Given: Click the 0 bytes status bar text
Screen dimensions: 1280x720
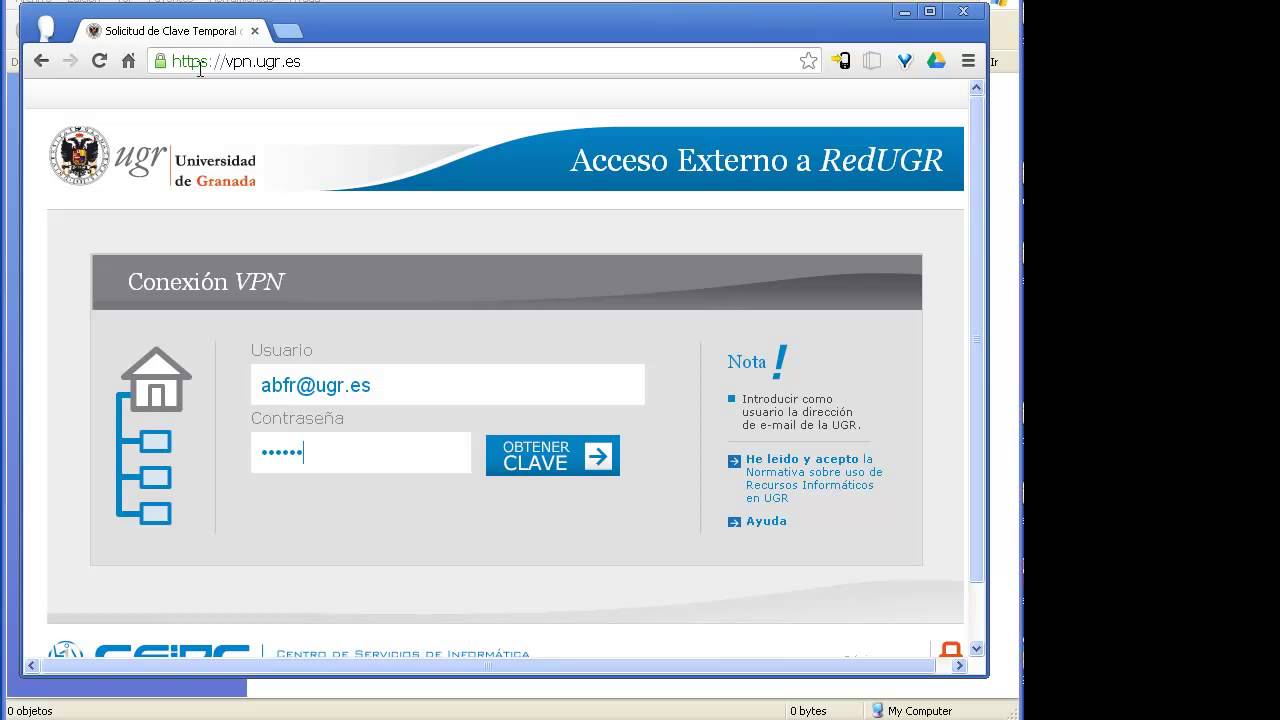Looking at the screenshot, I should (808, 711).
